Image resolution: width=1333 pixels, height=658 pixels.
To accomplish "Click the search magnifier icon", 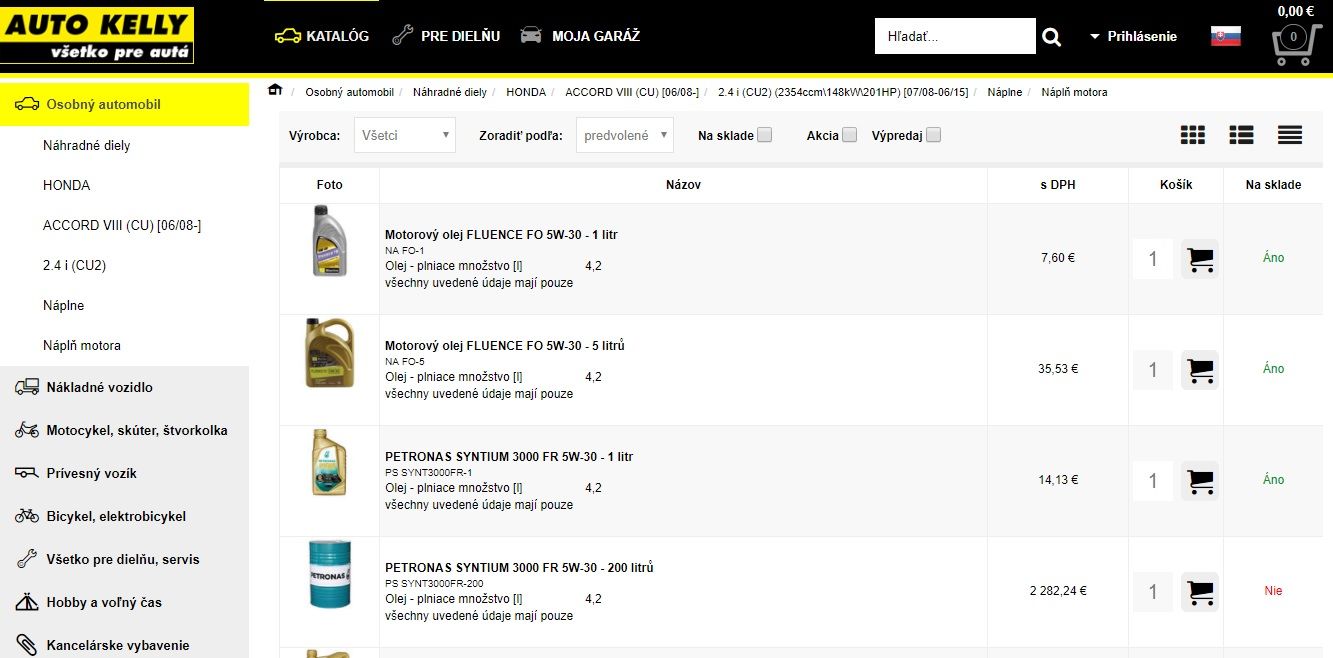I will [x=1051, y=37].
